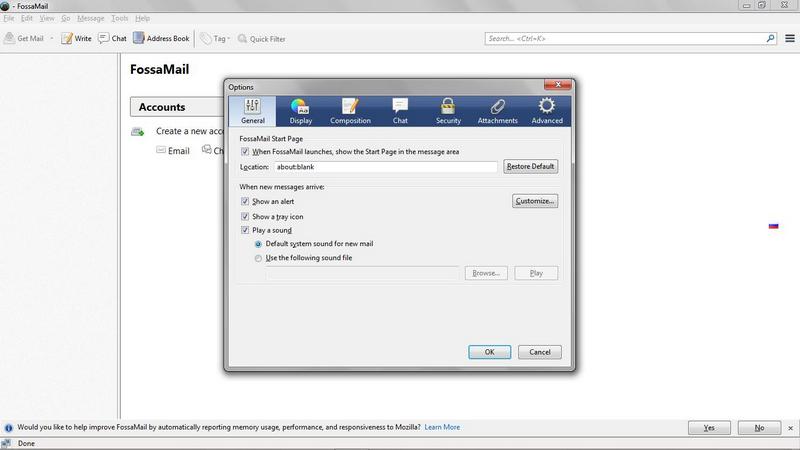Click the Location field containing about:blank

pos(386,167)
